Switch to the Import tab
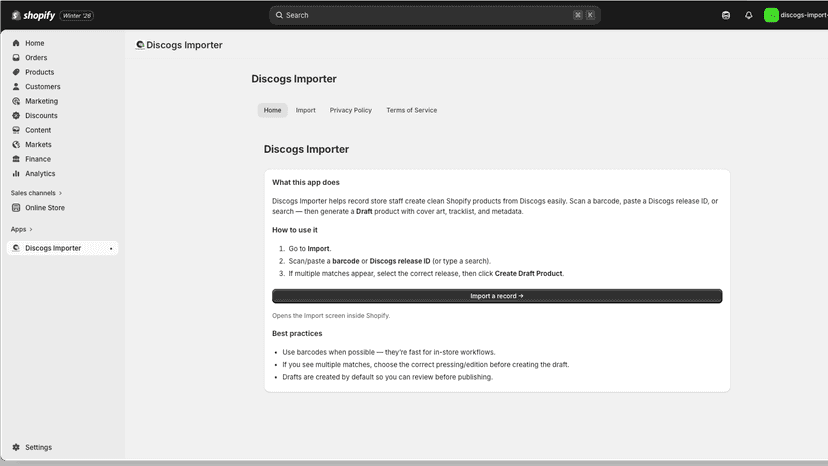Viewport: 828px width, 466px height. tap(305, 110)
